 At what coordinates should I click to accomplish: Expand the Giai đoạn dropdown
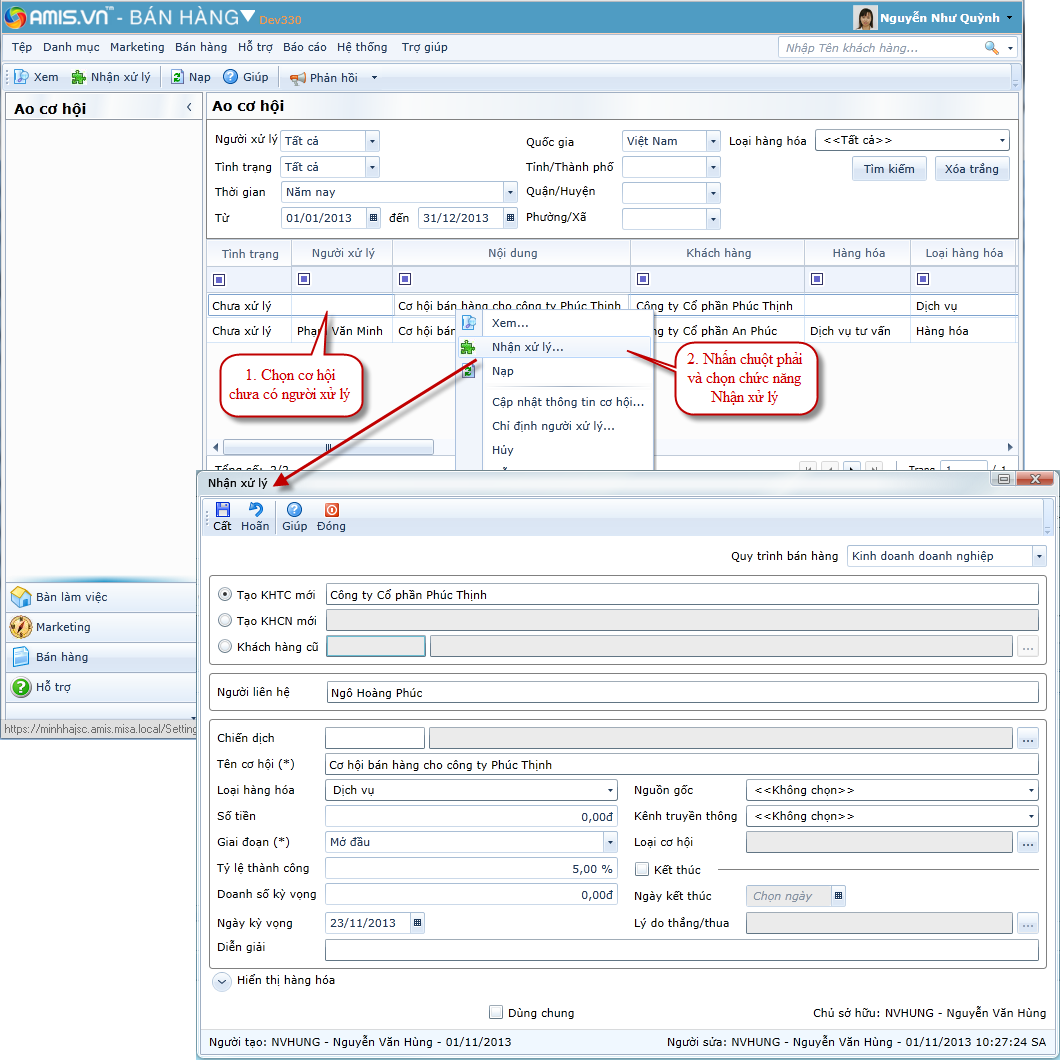[609, 842]
